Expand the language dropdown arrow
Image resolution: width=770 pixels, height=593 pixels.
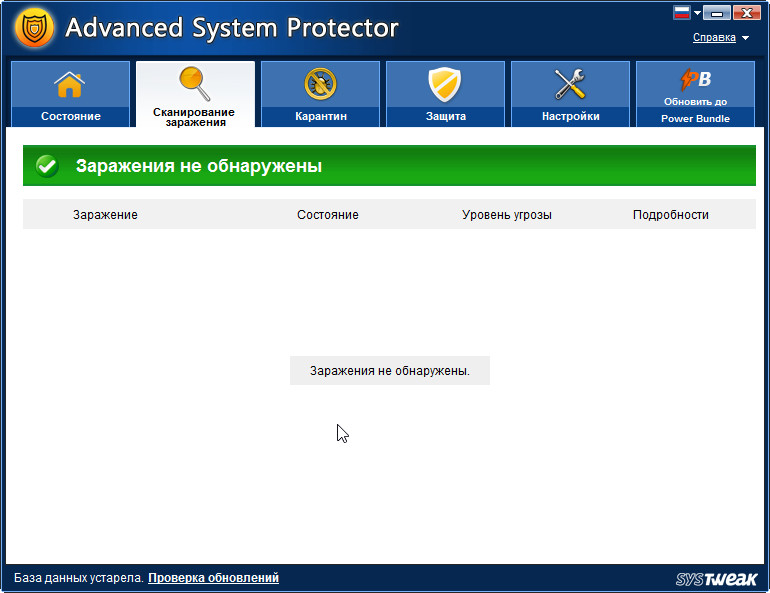point(697,13)
